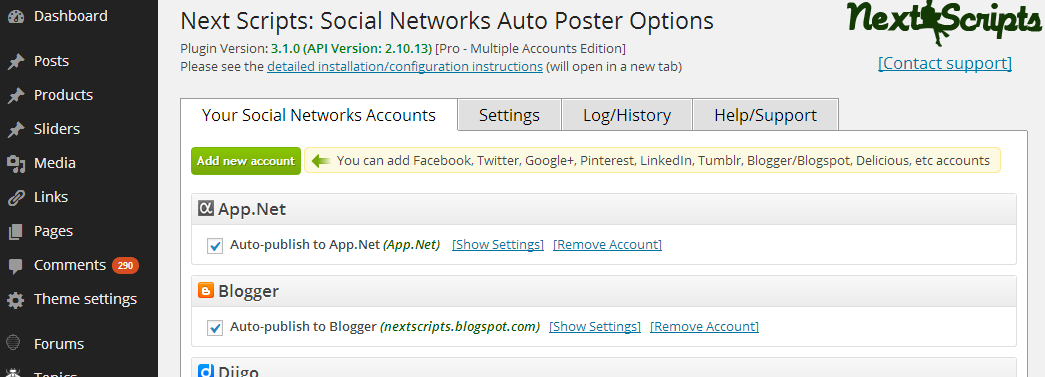Open the Log/History tab
Image resolution: width=1045 pixels, height=377 pixels.
click(x=626, y=115)
